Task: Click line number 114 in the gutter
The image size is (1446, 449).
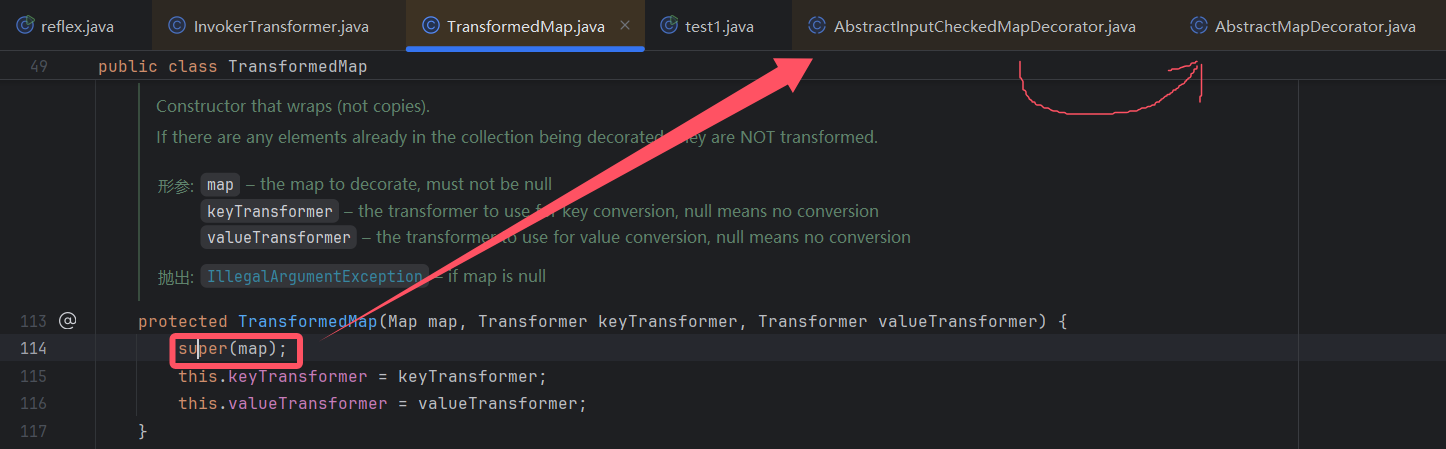Action: point(34,349)
